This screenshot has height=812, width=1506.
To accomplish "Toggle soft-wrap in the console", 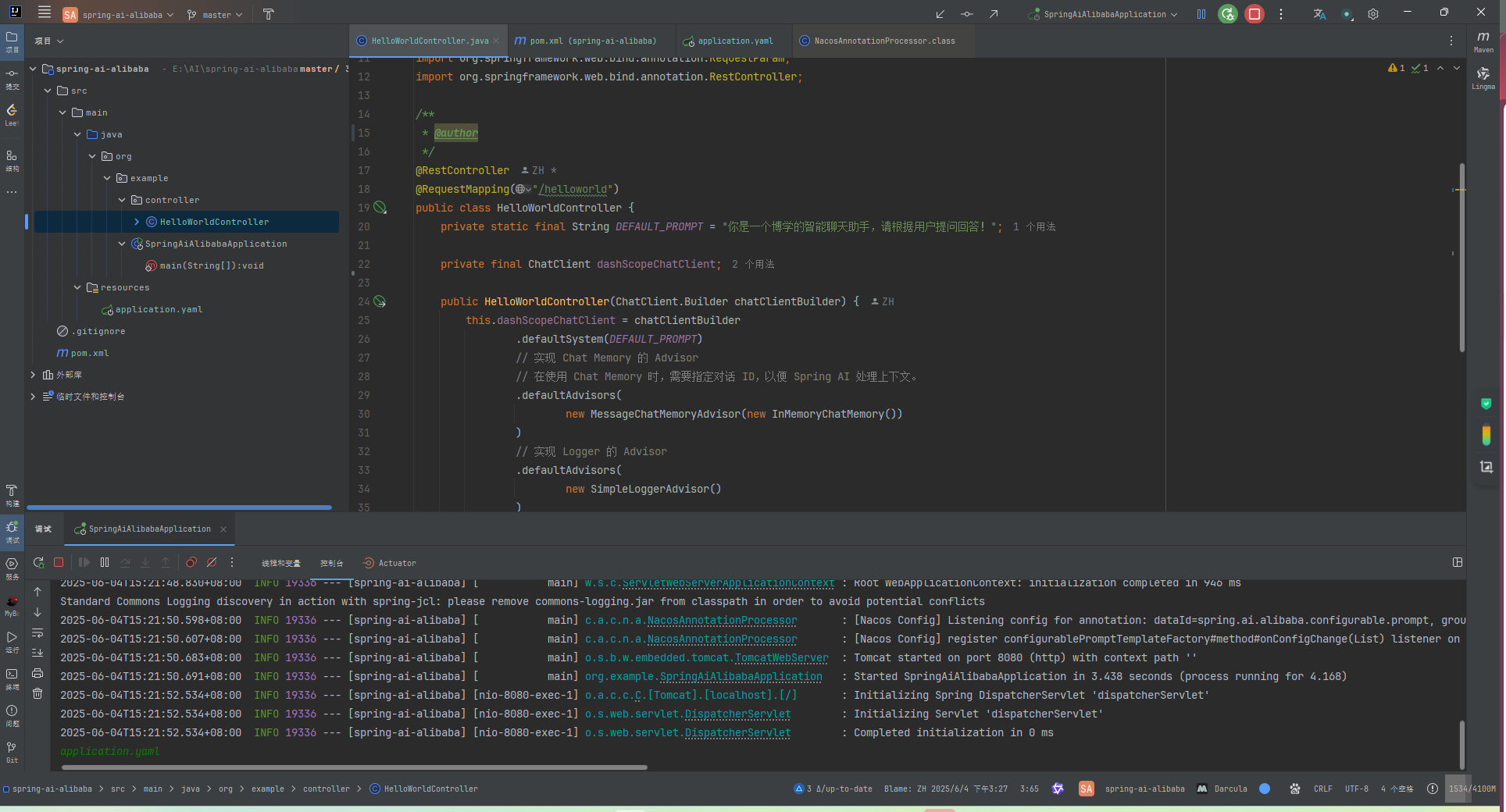I will click(x=37, y=632).
